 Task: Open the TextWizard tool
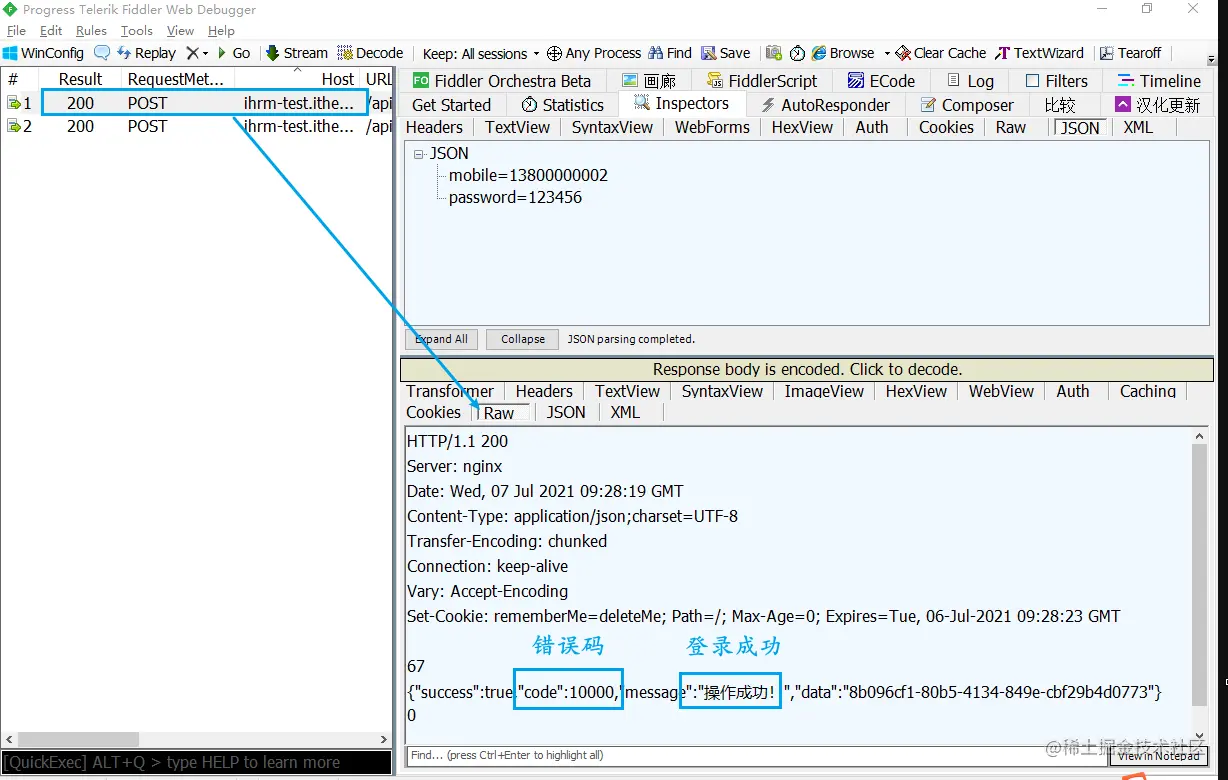(1039, 53)
